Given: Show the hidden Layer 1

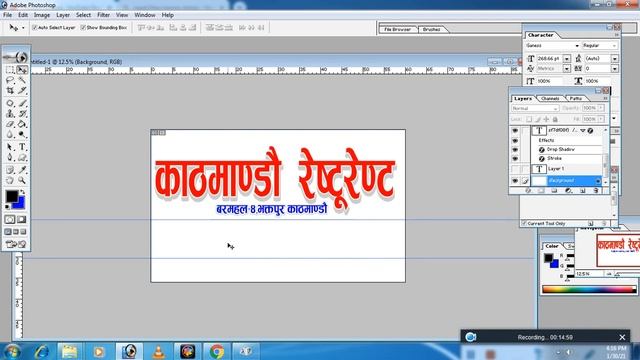Looking at the screenshot, I should (515, 169).
